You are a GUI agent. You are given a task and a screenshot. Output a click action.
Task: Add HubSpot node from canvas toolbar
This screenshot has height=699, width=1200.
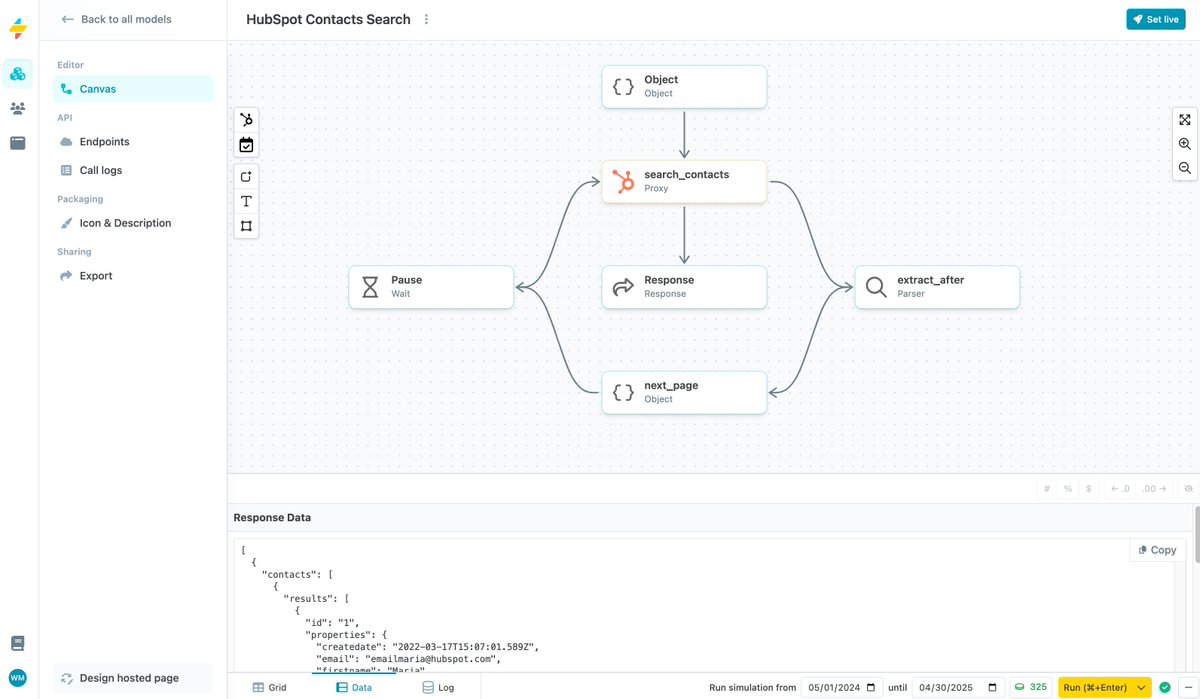(x=246, y=119)
